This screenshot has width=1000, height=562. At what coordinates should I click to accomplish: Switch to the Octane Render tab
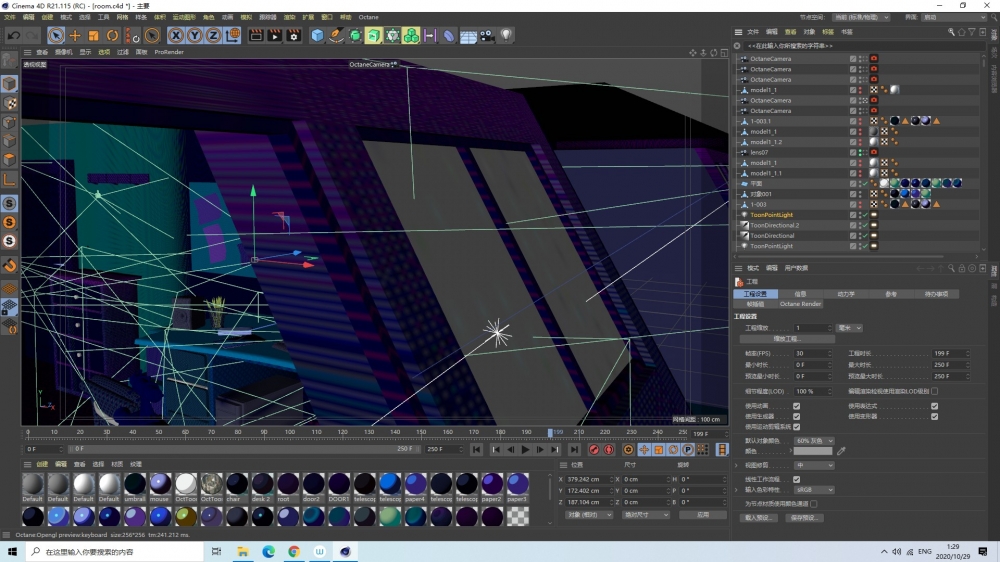800,304
